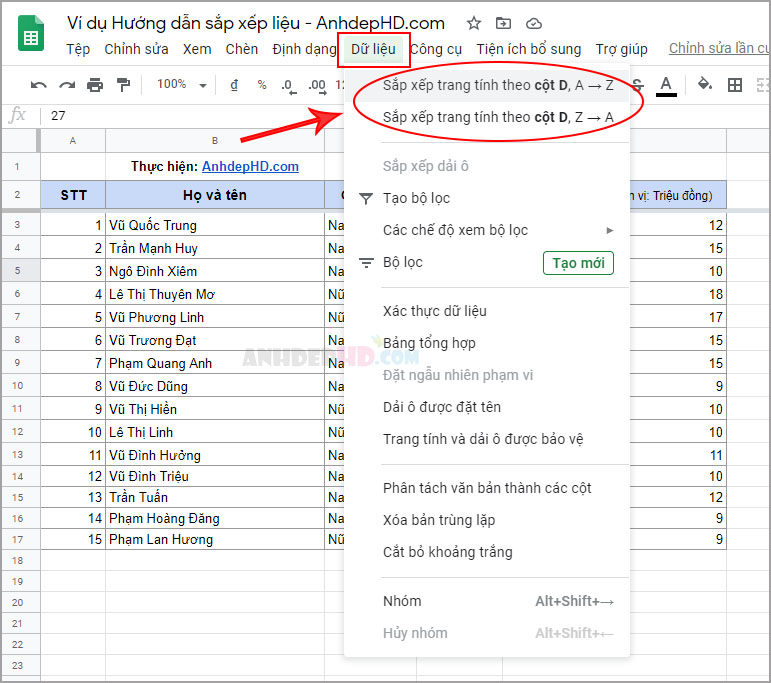The width and height of the screenshot is (771, 683).
Task: Select cell Vũ Phương Linh
Action: click(x=215, y=317)
